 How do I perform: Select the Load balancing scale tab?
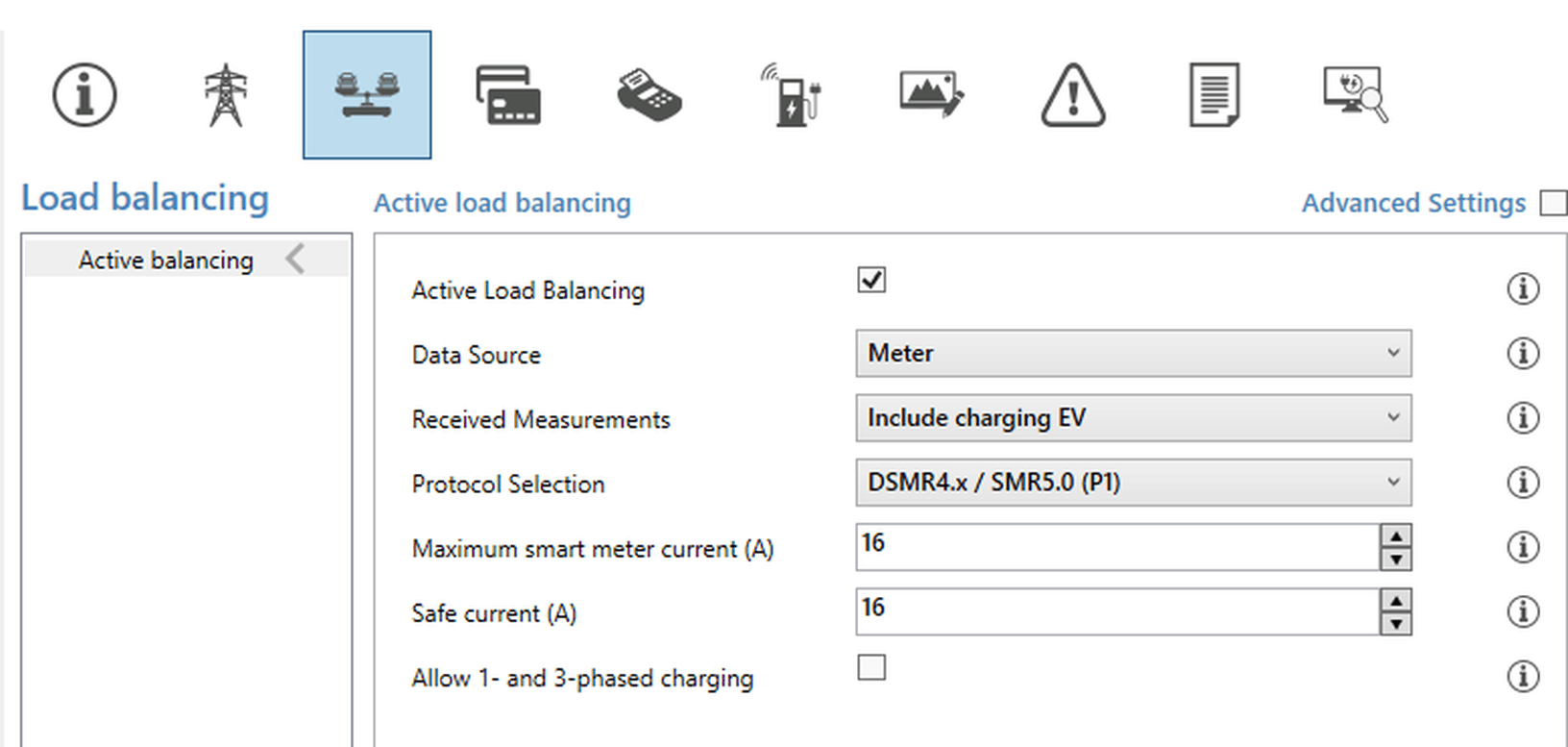point(367,95)
